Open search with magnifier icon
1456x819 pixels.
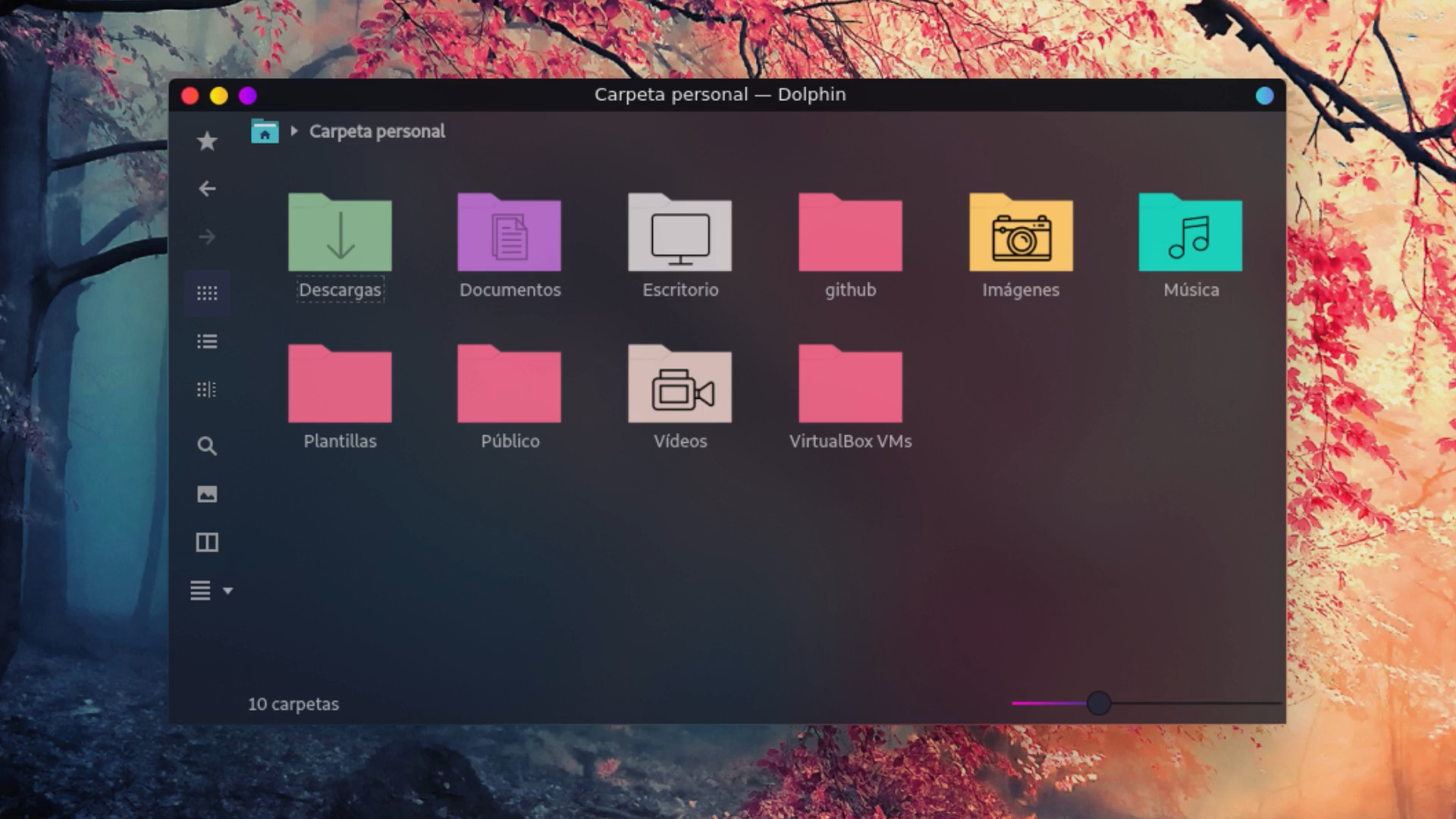click(207, 446)
